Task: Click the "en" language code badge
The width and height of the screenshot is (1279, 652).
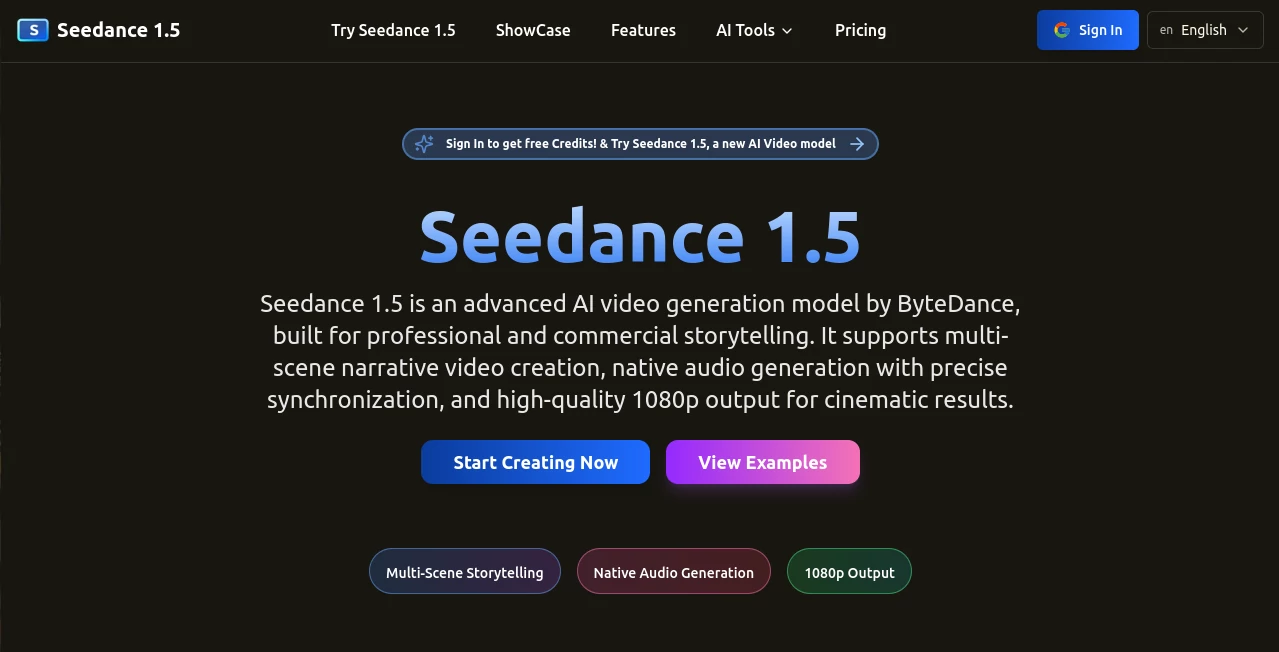Action: click(x=1166, y=30)
